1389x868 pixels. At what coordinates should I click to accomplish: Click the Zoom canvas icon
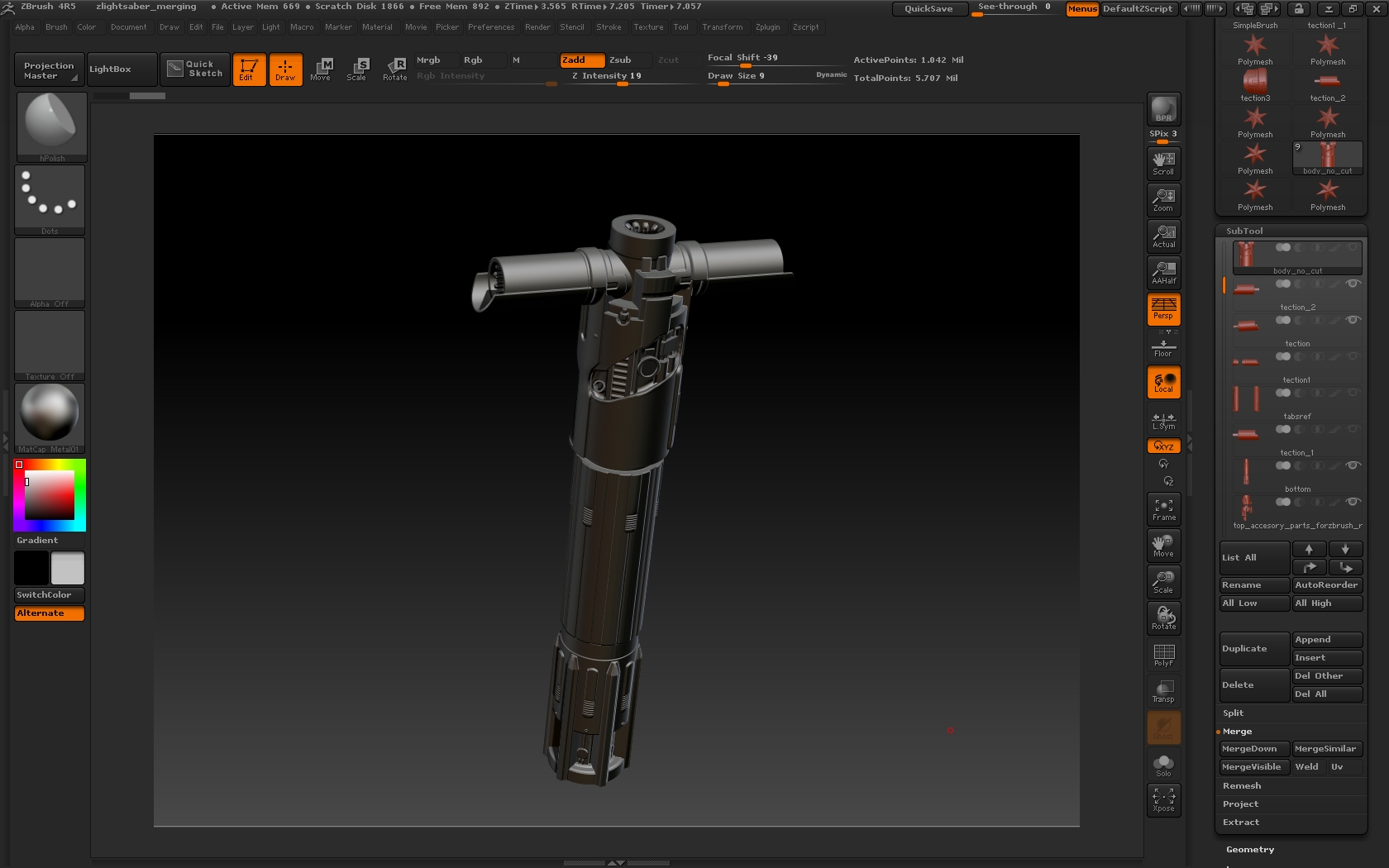click(x=1163, y=199)
